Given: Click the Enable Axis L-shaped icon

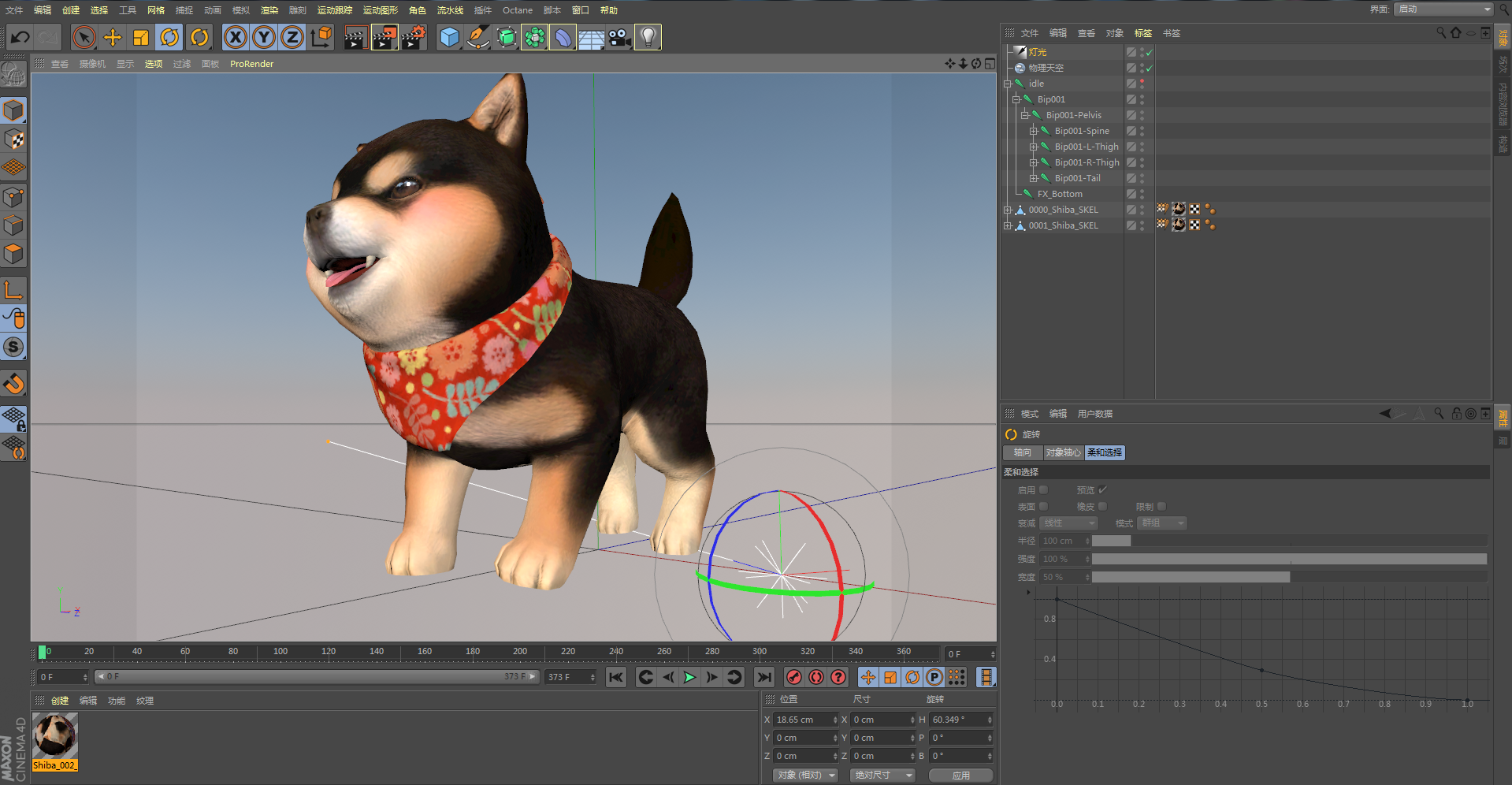Looking at the screenshot, I should tap(13, 290).
